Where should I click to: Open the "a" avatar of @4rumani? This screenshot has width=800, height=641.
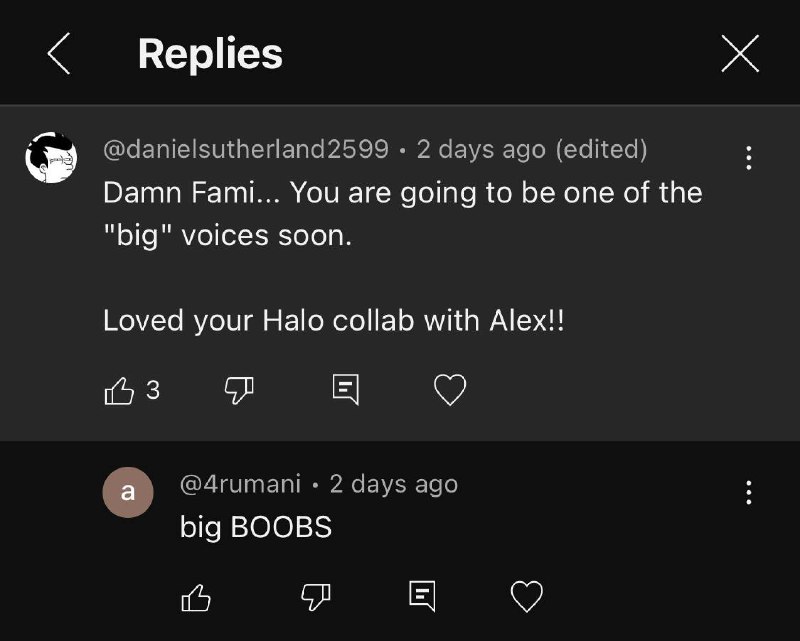[128, 492]
